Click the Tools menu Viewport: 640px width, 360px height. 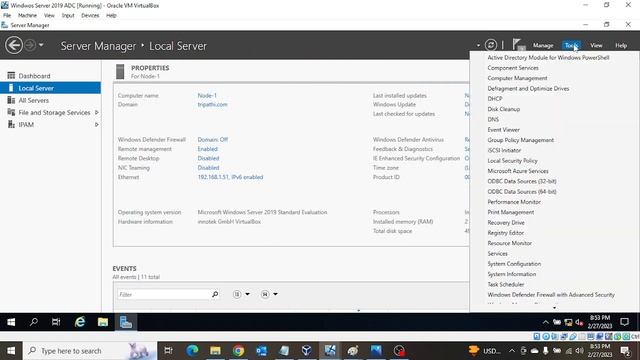pos(571,45)
